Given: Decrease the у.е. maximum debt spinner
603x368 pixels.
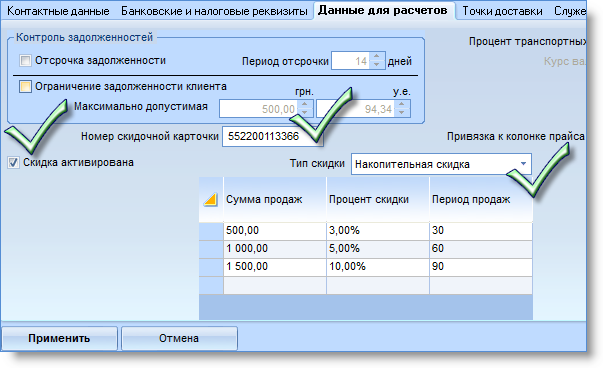Looking at the screenshot, I should tap(402, 113).
